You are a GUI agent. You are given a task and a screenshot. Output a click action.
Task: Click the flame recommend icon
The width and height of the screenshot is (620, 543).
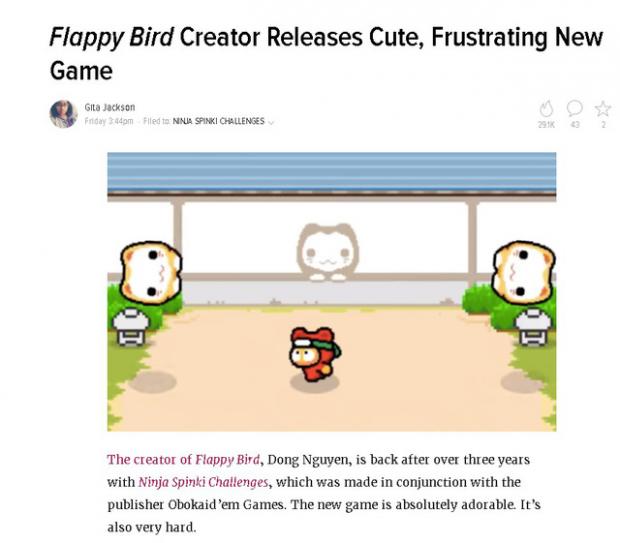click(x=546, y=109)
